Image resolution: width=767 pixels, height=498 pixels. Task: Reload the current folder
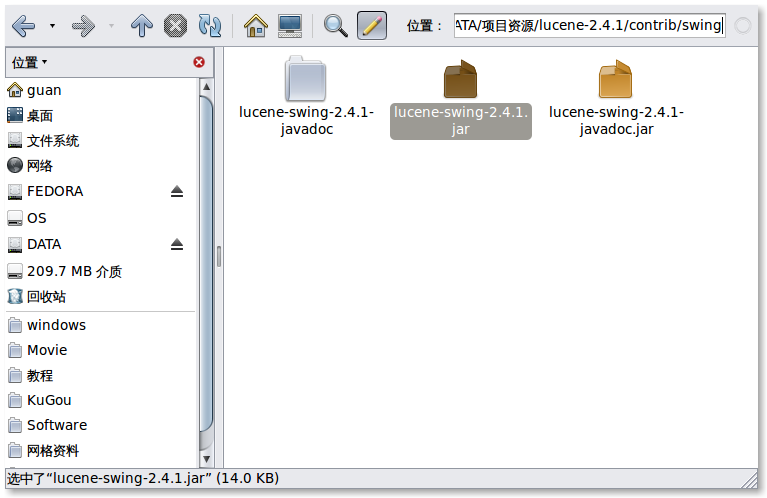pyautogui.click(x=210, y=26)
